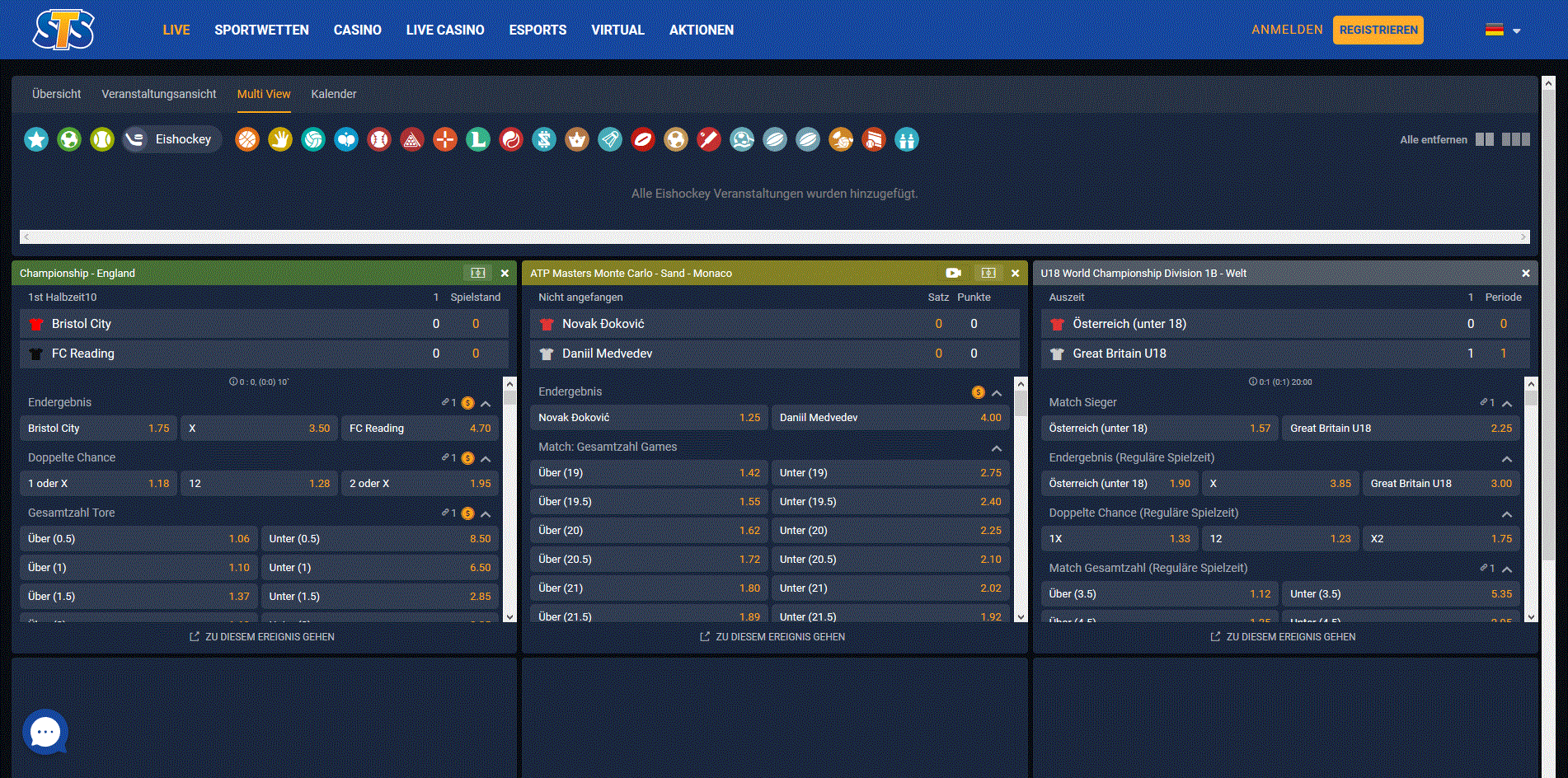Click the REGISTRIEREN button

point(1378,30)
